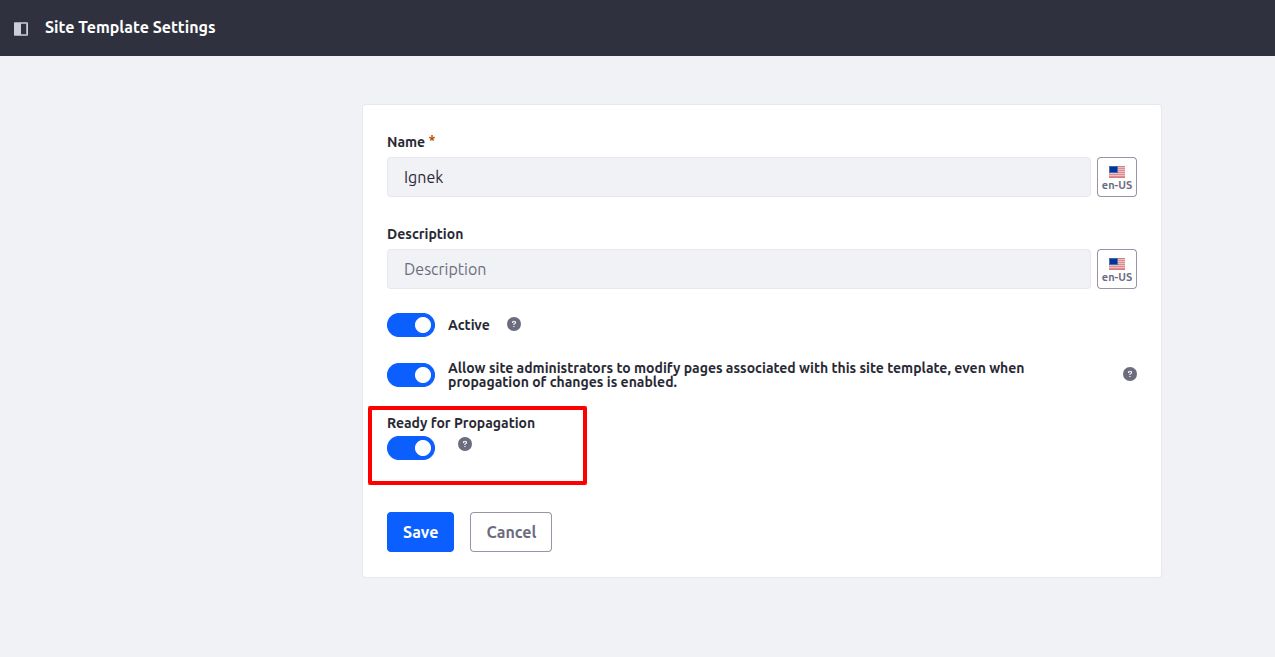1275x657 pixels.
Task: Toggle the product menu sidebar icon
Action: pos(21,28)
